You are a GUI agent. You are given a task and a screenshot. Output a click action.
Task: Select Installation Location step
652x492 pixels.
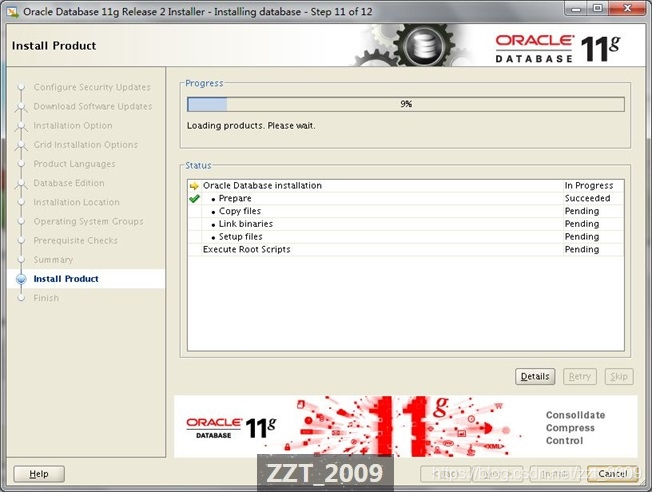click(77, 202)
